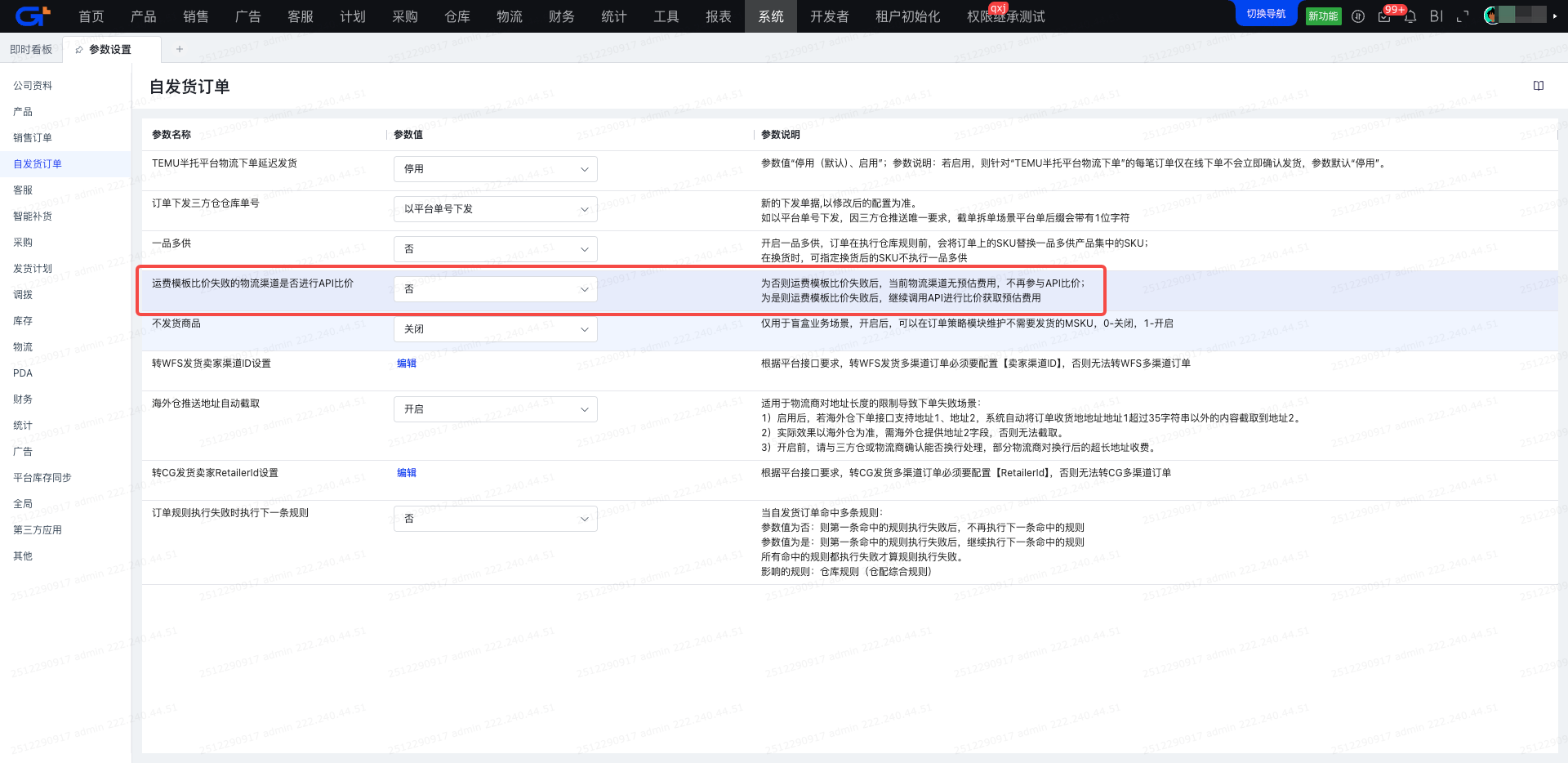Click the user avatar
This screenshot has width=1568, height=763.
click(1491, 16)
